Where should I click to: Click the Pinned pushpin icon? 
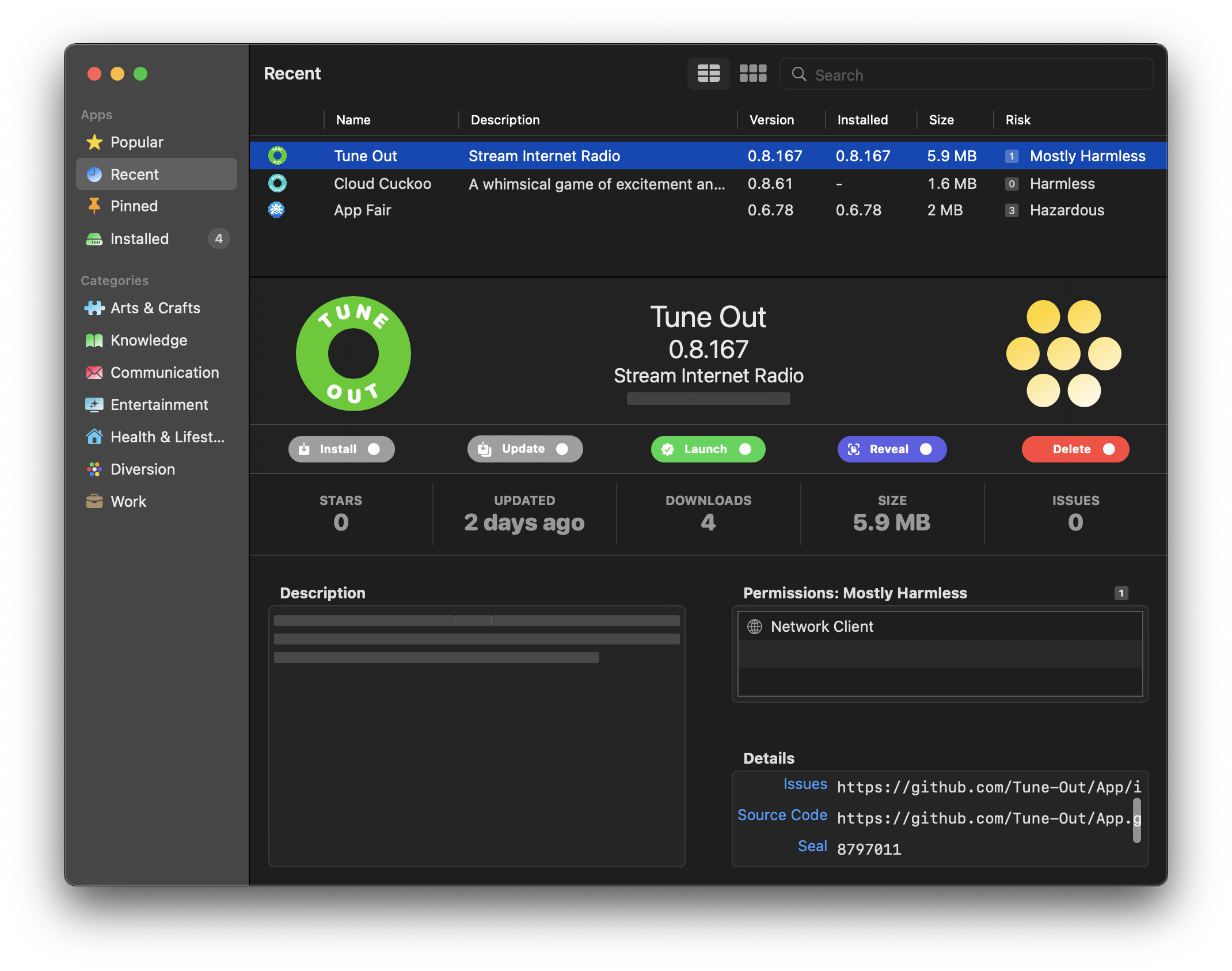(x=94, y=206)
